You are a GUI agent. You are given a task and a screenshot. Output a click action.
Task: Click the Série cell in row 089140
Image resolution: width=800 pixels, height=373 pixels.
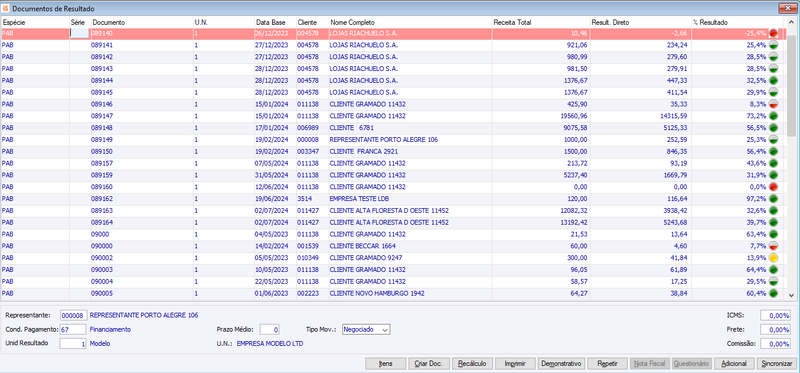click(79, 33)
